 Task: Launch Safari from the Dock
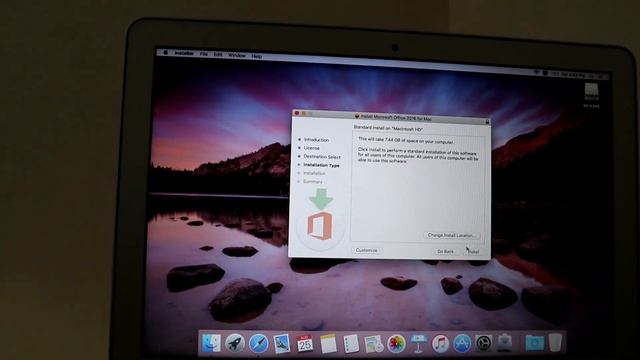pos(258,344)
